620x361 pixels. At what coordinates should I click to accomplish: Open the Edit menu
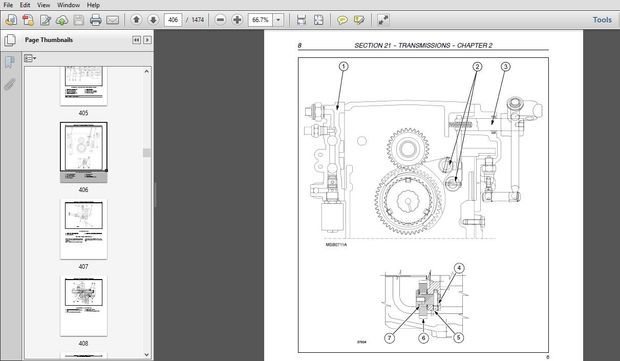click(x=25, y=5)
